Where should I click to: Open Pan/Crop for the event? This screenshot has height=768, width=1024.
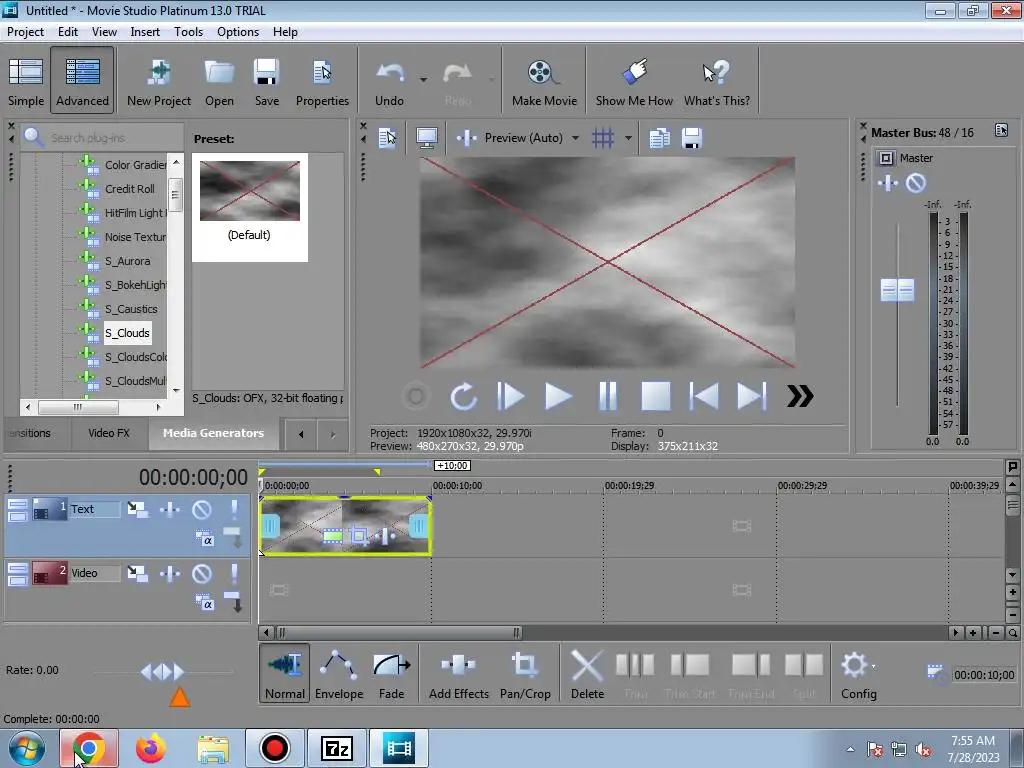525,674
